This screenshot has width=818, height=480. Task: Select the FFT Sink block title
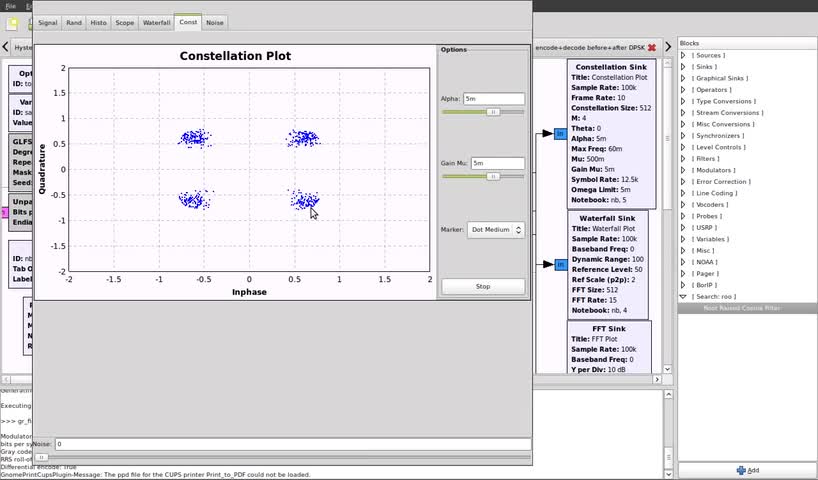click(609, 329)
